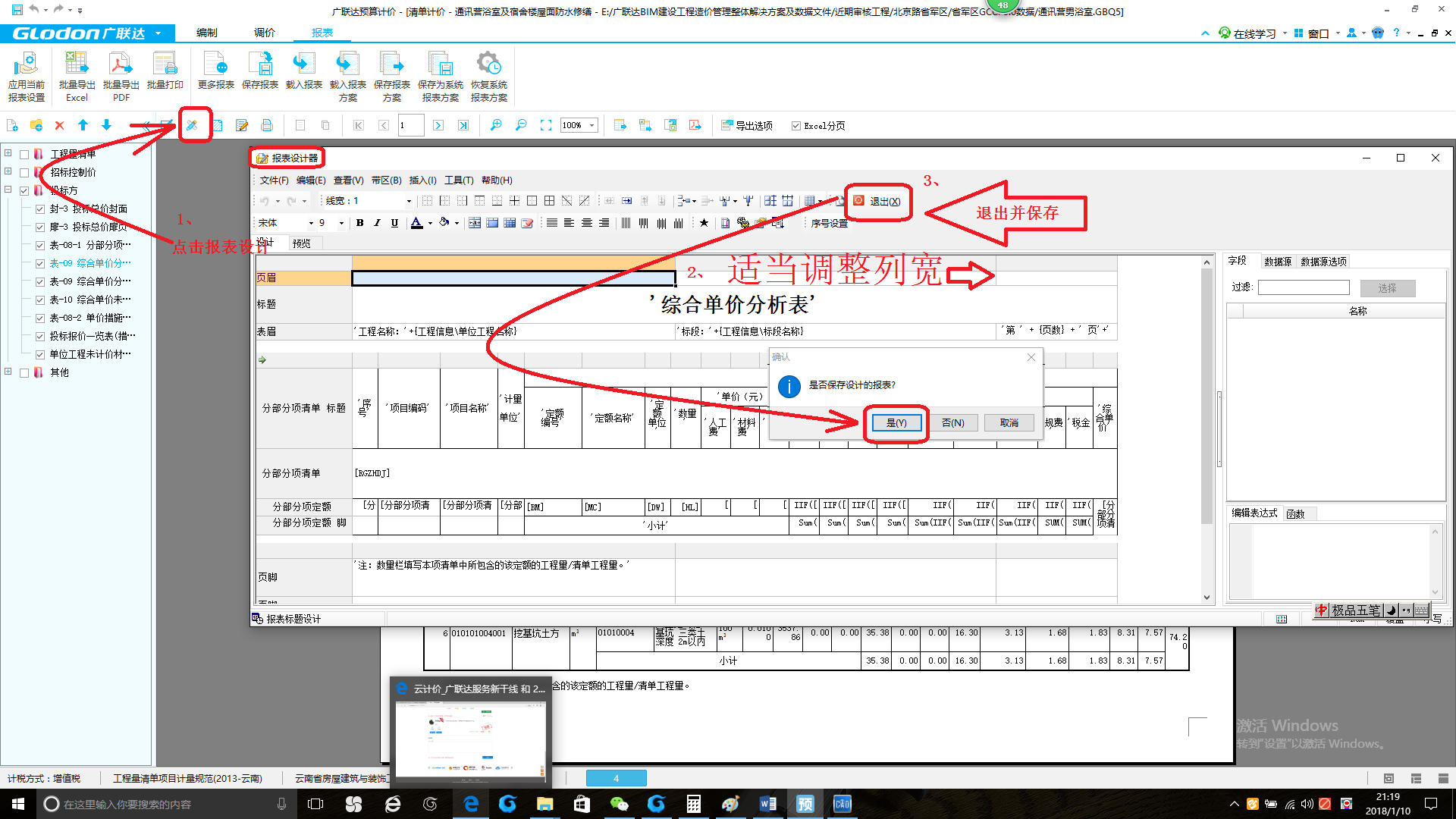Image resolution: width=1456 pixels, height=819 pixels.
Task: Expand the 招标控制价 tree node
Action: pyautogui.click(x=8, y=171)
